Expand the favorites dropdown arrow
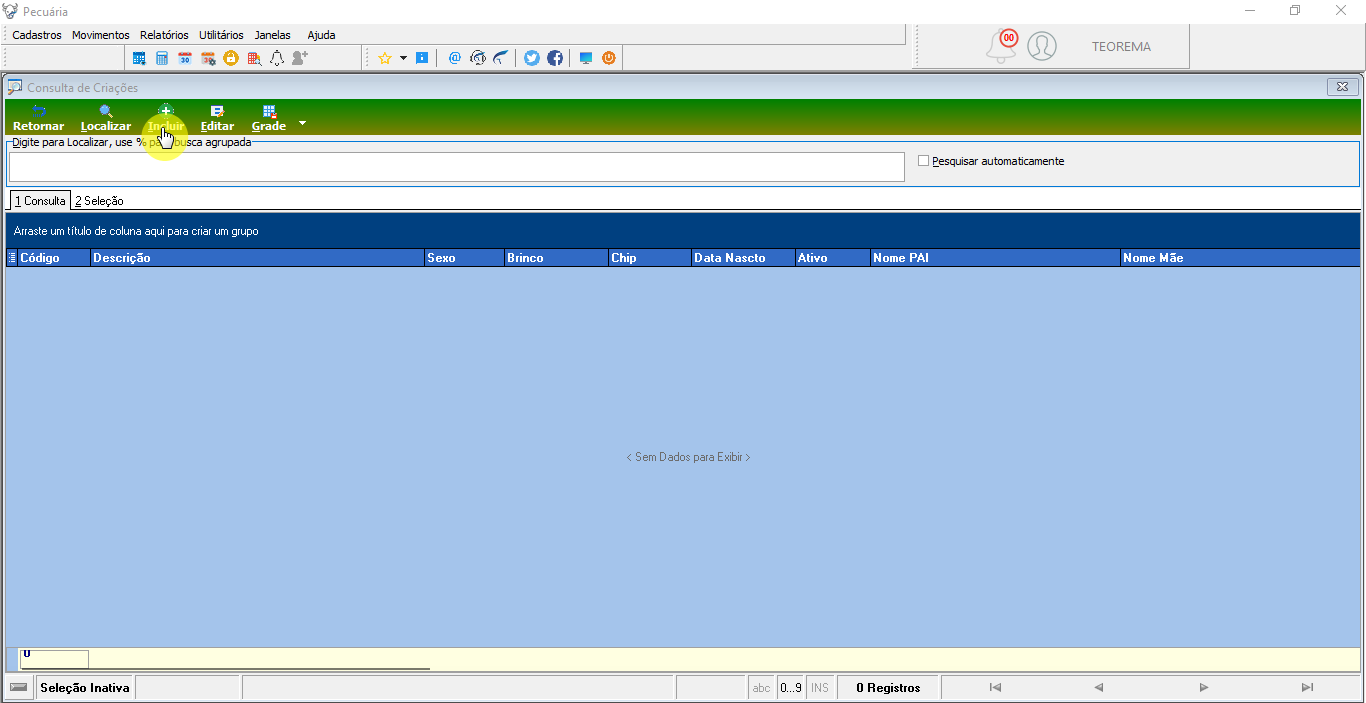 tap(403, 58)
